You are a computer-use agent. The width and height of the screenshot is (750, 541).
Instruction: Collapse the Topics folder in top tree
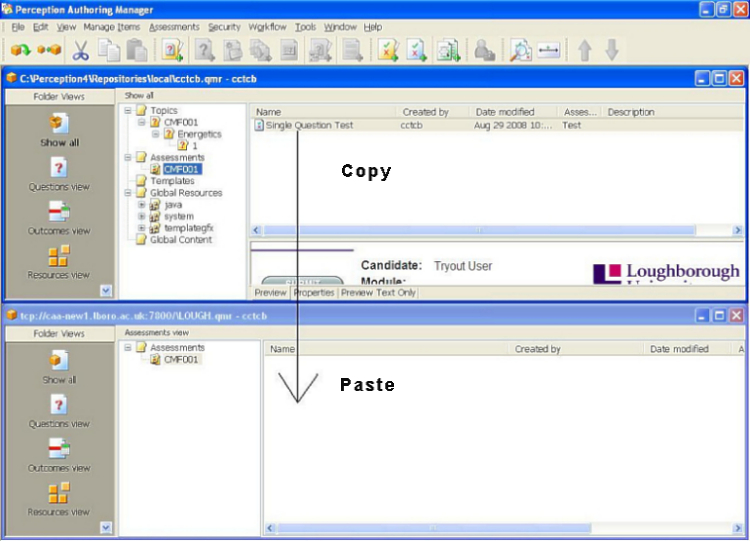pos(129,111)
